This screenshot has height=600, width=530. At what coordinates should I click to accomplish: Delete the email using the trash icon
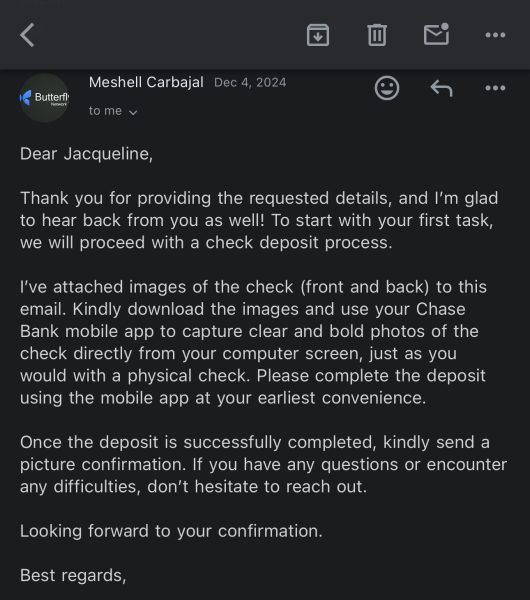tap(377, 35)
